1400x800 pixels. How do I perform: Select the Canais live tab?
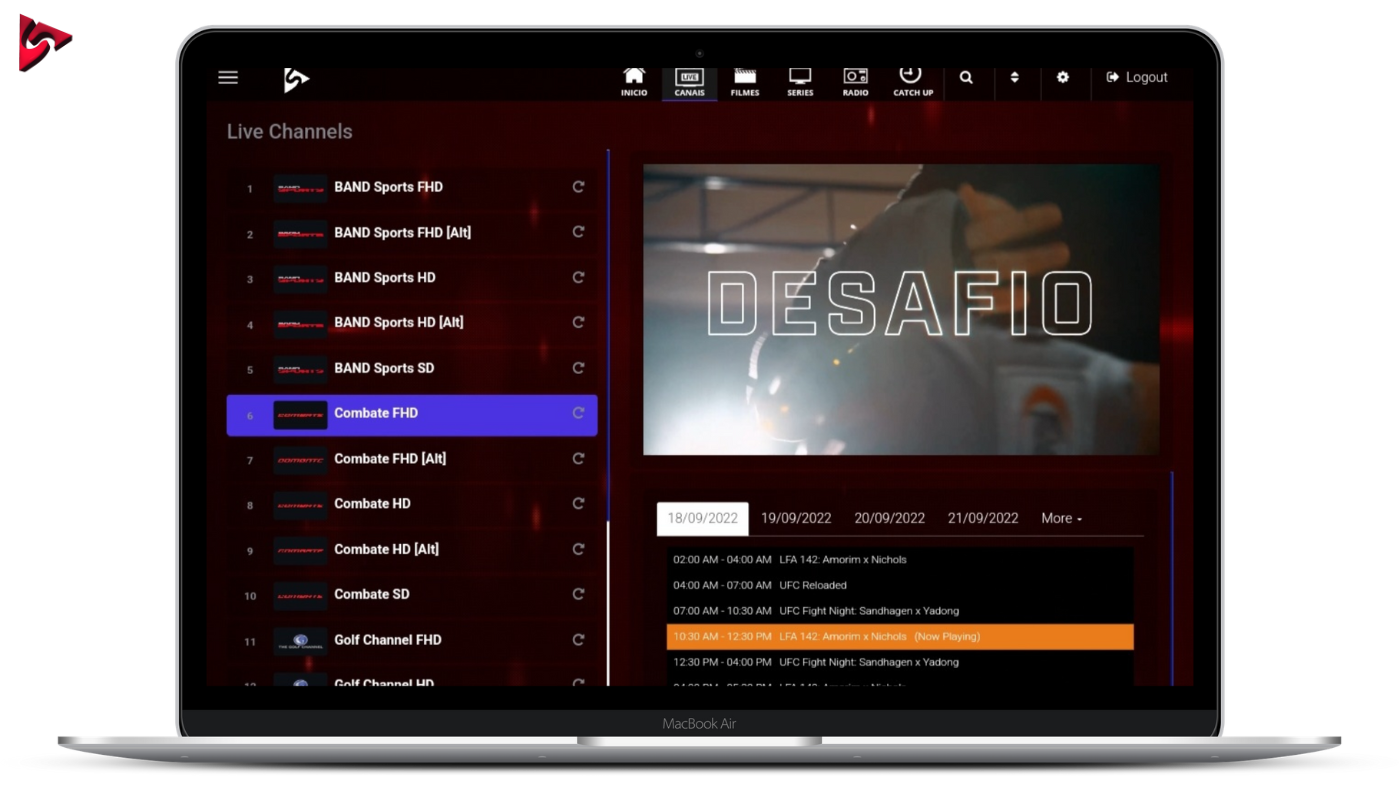point(689,81)
